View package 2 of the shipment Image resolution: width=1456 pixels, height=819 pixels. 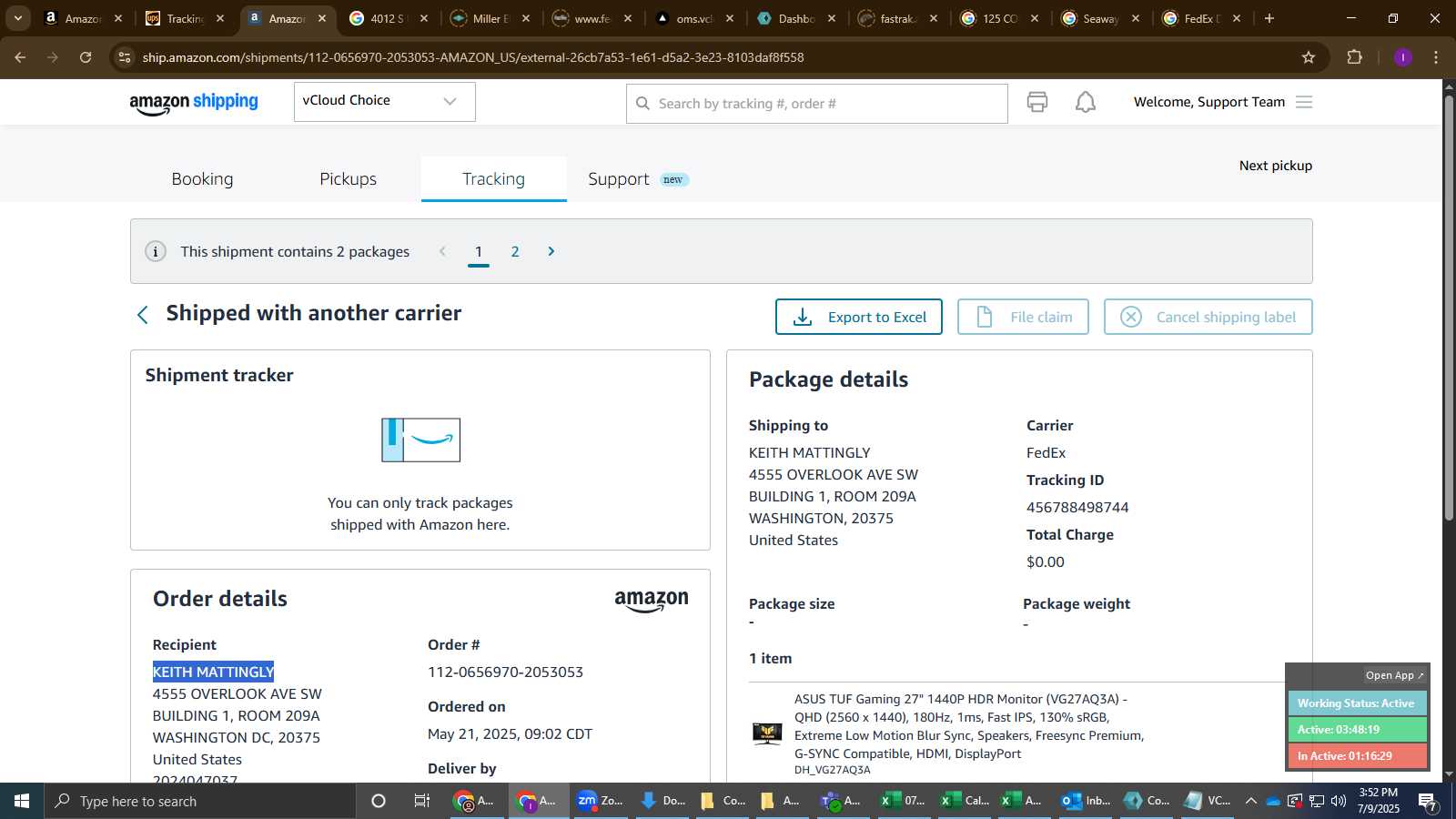tap(515, 251)
